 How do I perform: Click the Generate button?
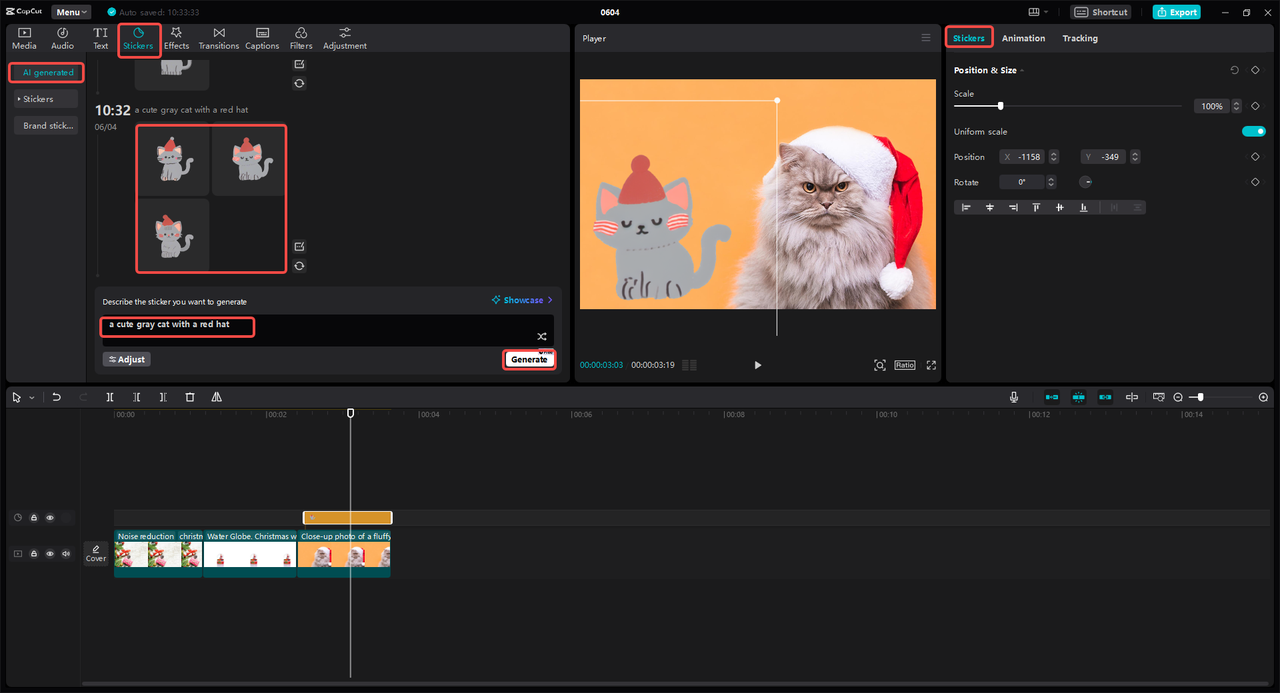[x=529, y=359]
